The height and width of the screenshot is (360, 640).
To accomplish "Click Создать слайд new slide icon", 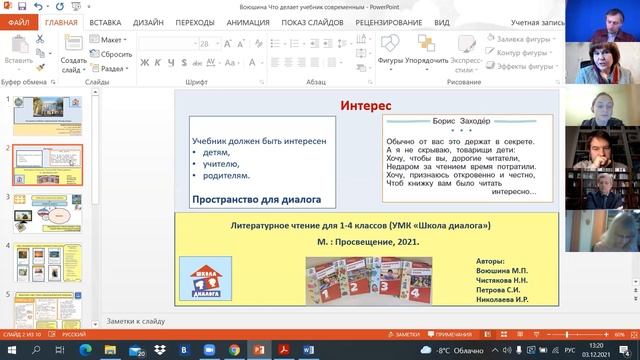I will [x=73, y=44].
